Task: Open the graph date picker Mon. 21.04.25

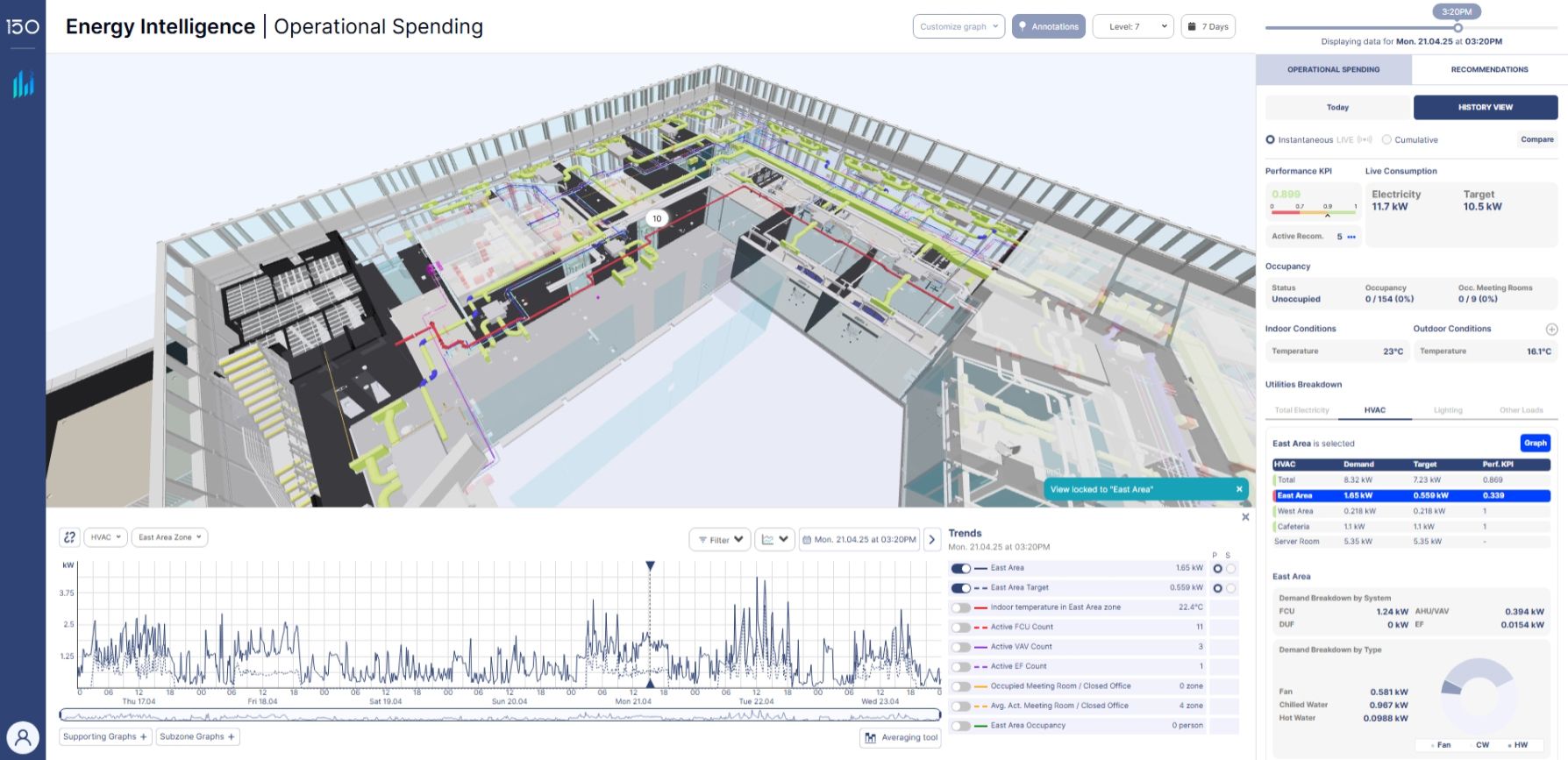Action: pos(859,539)
